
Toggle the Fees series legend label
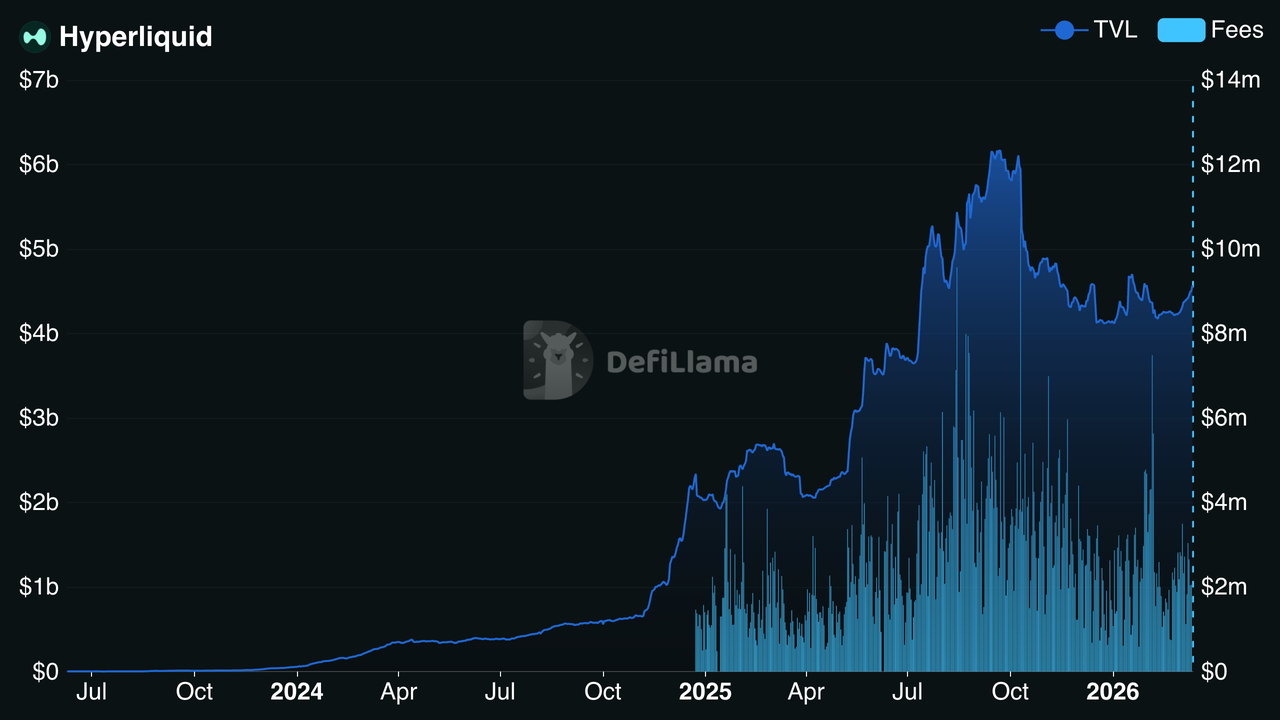pyautogui.click(x=1237, y=30)
